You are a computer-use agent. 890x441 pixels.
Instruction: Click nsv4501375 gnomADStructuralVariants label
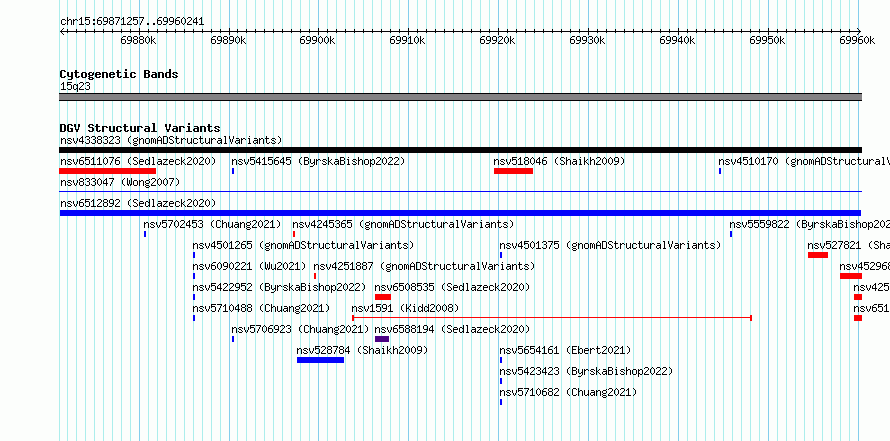tap(610, 245)
